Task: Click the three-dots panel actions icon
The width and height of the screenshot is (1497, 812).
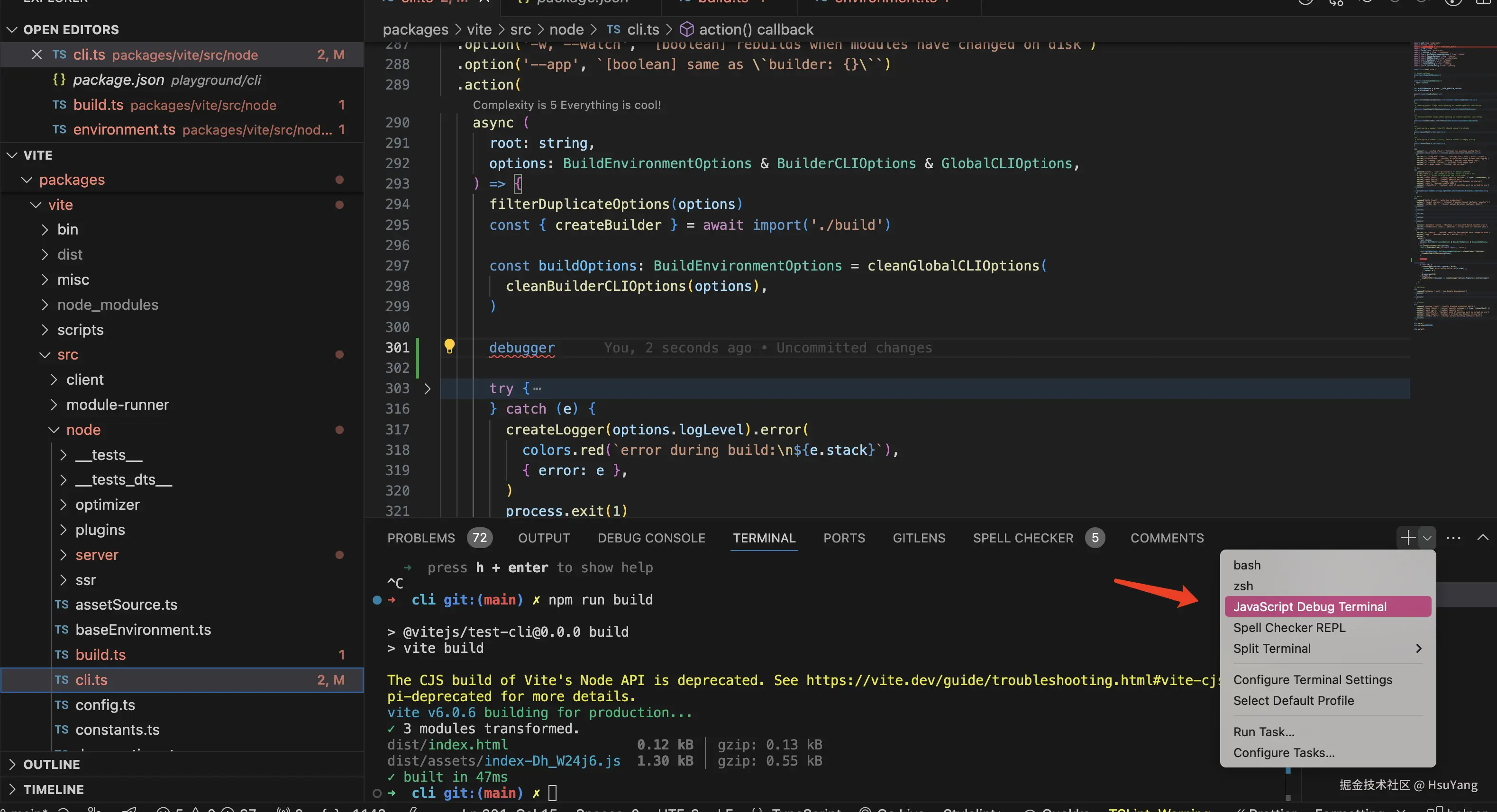Action: 1453,538
